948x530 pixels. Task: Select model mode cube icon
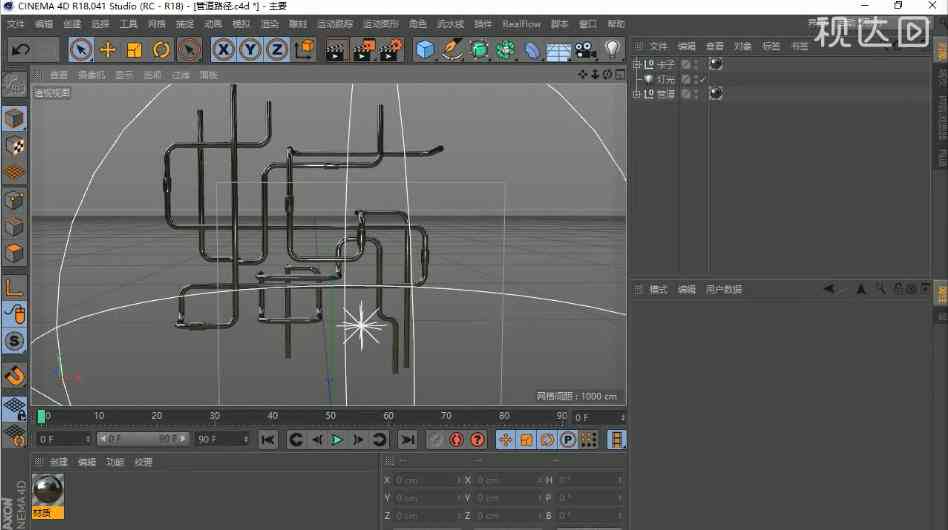[15, 118]
